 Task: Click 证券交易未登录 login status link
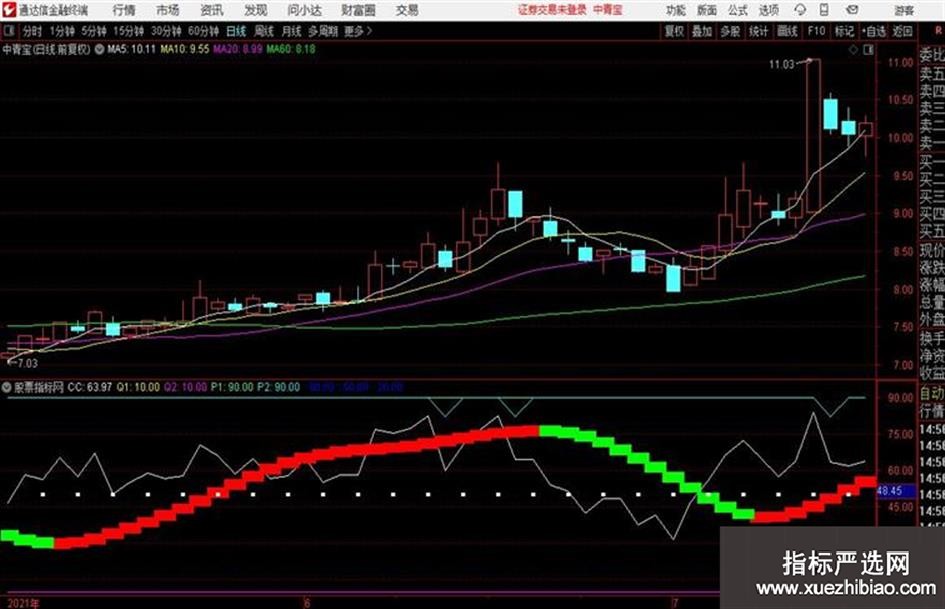pos(552,10)
